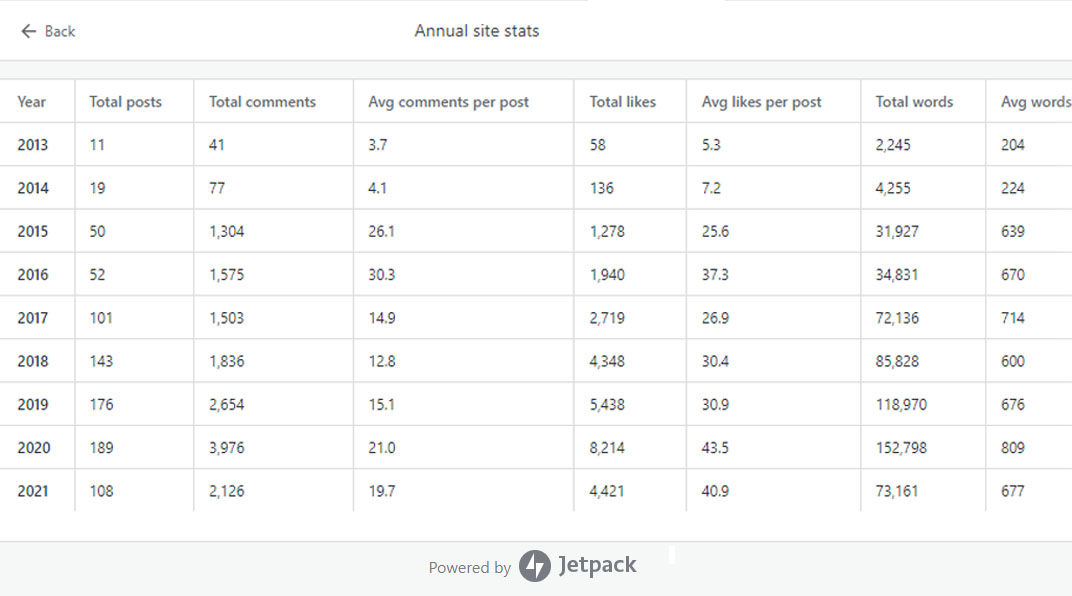This screenshot has height=596, width=1072.
Task: Go back using the Back link
Action: coord(60,31)
